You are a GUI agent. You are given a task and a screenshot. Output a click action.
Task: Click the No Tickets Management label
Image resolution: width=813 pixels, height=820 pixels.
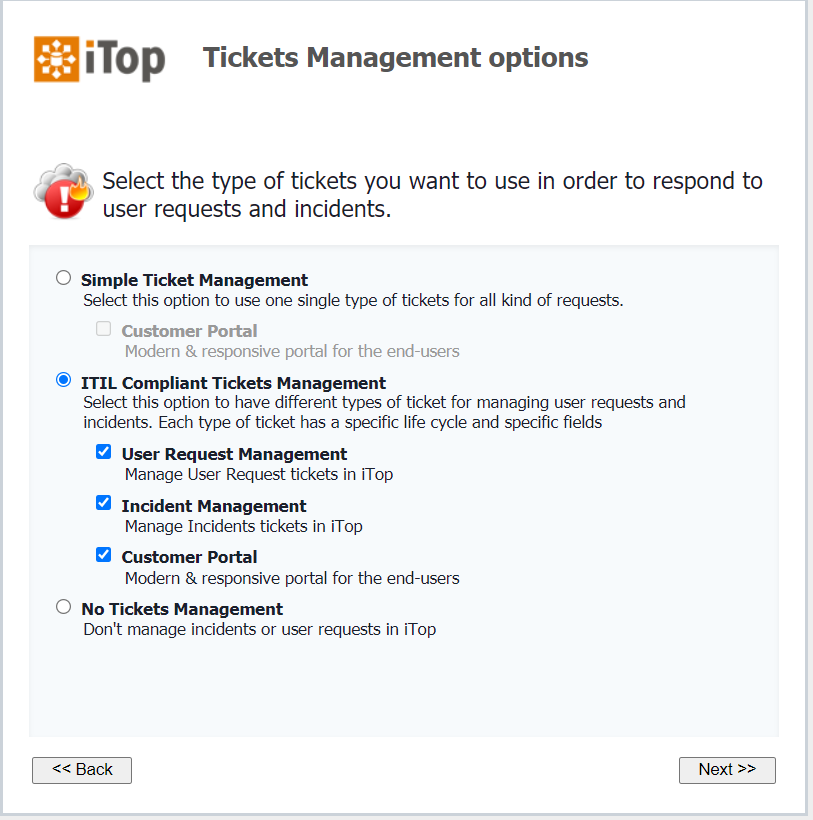pyautogui.click(x=182, y=609)
